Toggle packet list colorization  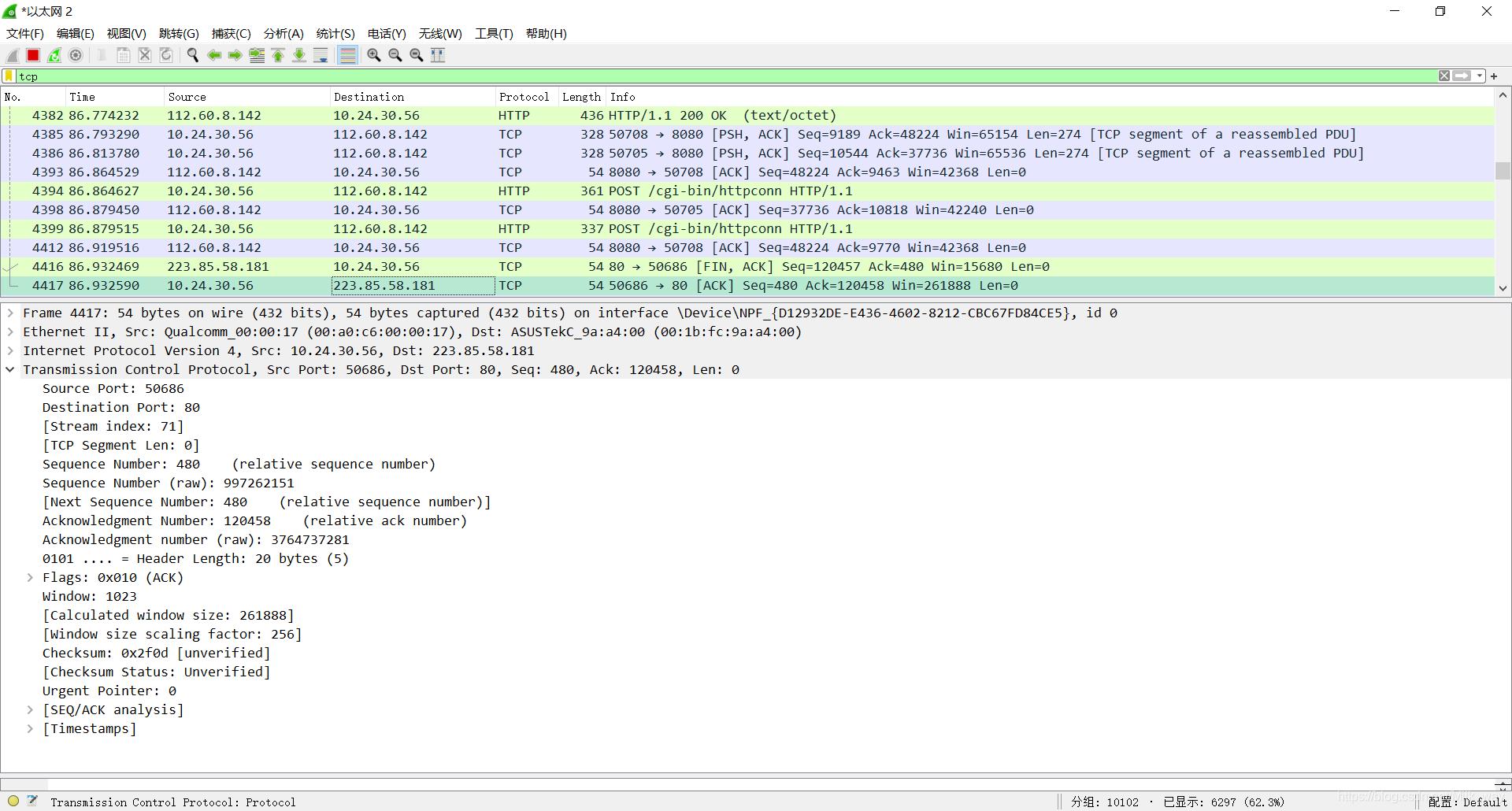click(347, 55)
